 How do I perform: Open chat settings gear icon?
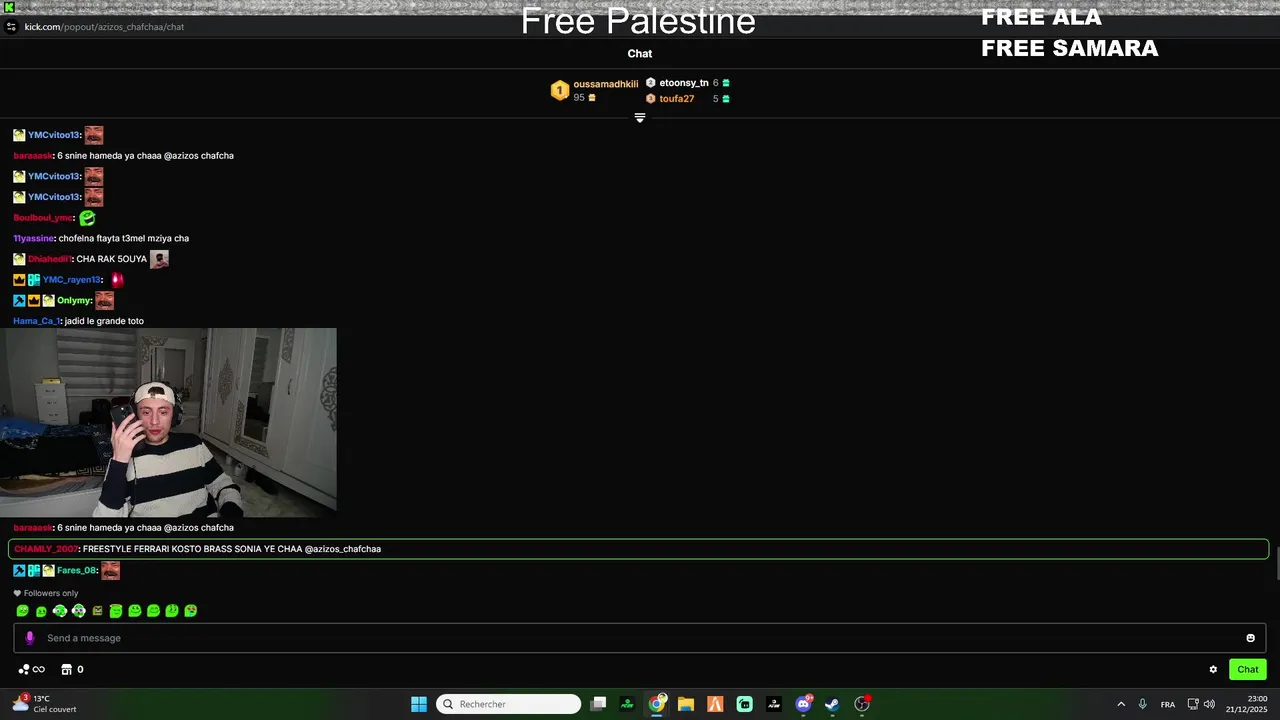point(1213,670)
